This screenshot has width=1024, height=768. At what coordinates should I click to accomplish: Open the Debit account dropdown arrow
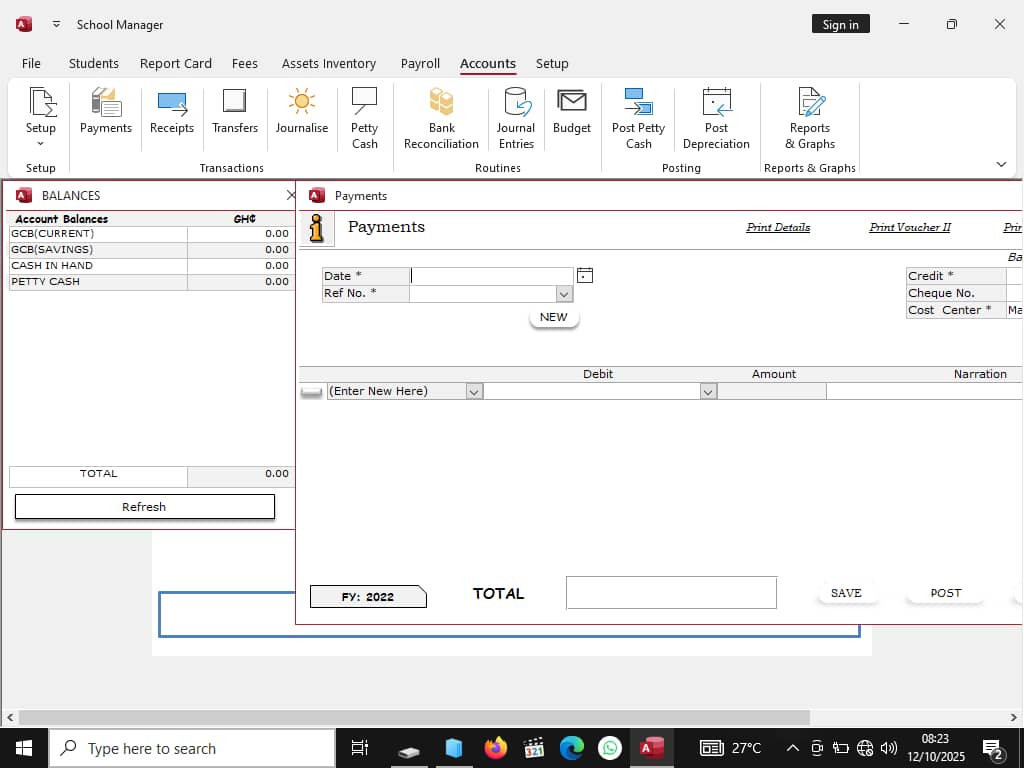tap(708, 392)
